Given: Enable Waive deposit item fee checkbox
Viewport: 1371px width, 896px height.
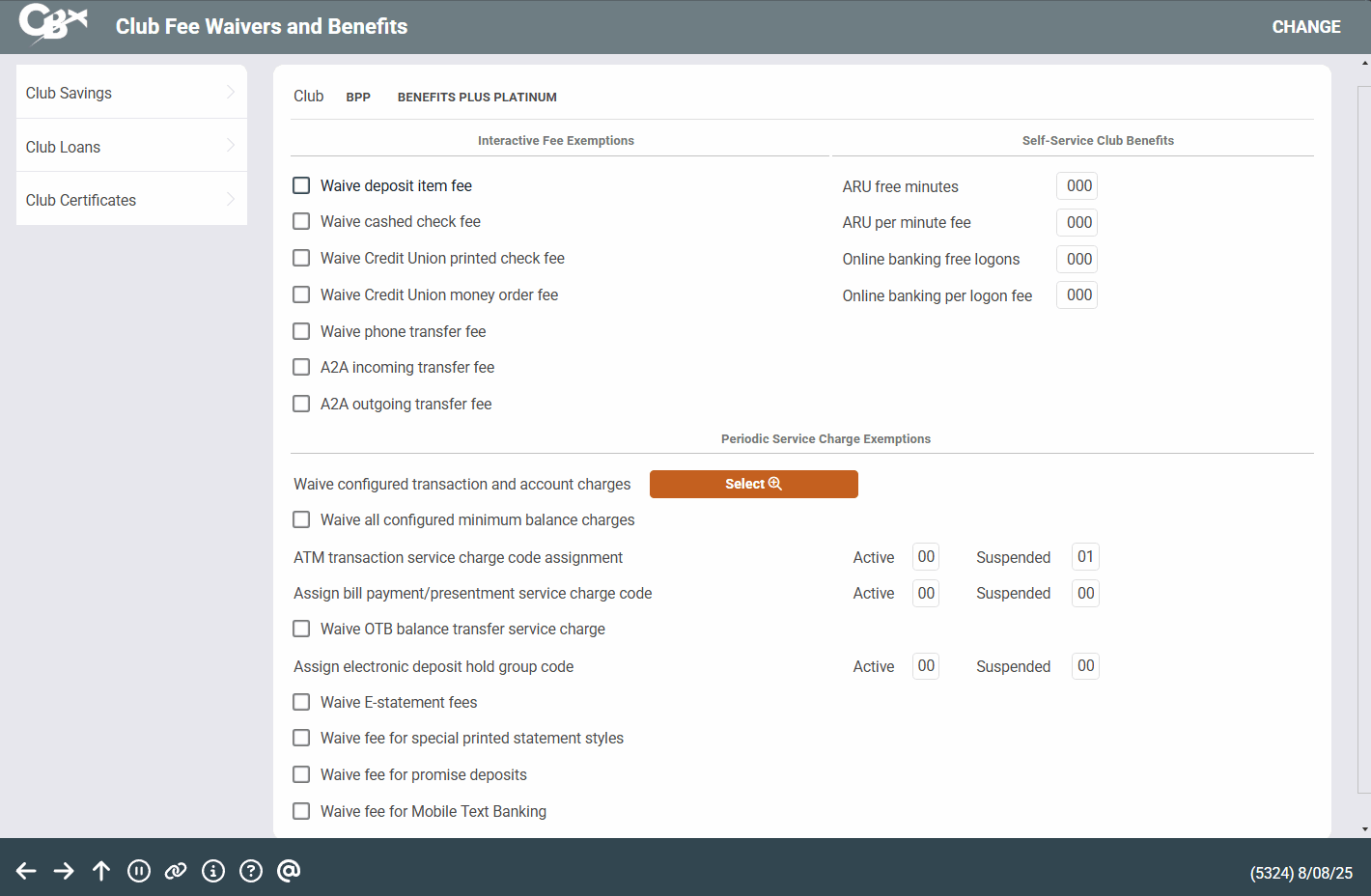Looking at the screenshot, I should tap(301, 185).
